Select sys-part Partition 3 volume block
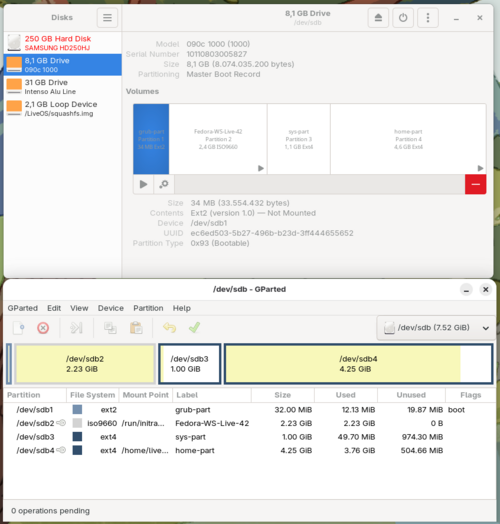 pyautogui.click(x=299, y=139)
